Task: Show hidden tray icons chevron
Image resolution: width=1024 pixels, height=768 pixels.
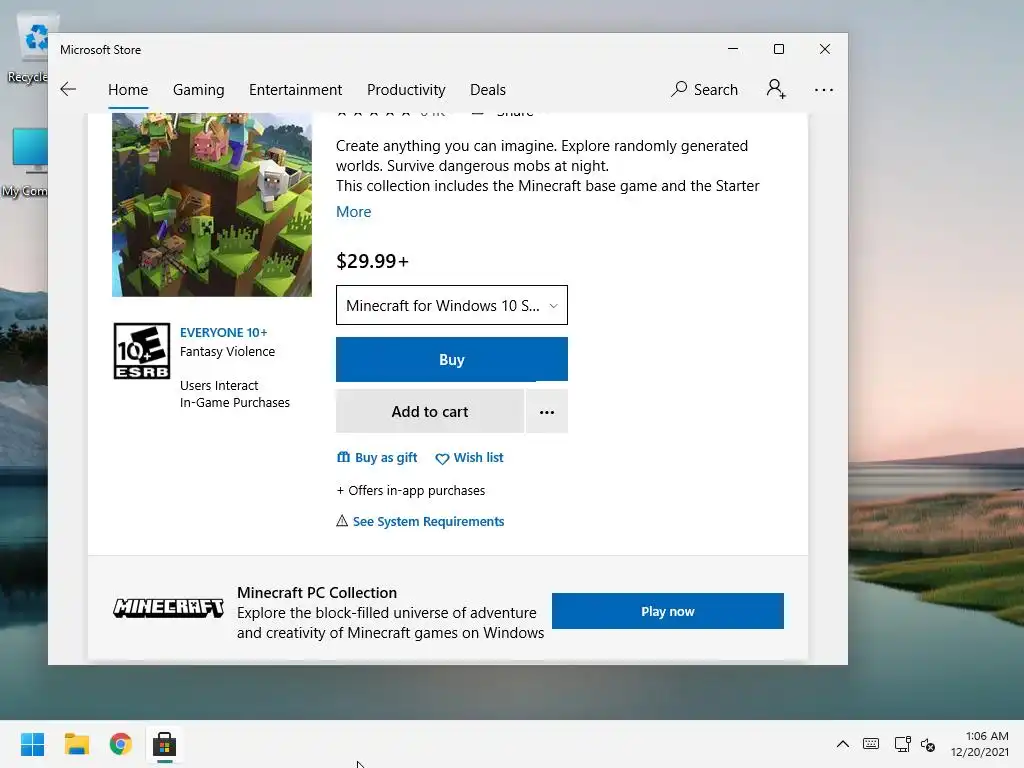Action: [842, 744]
